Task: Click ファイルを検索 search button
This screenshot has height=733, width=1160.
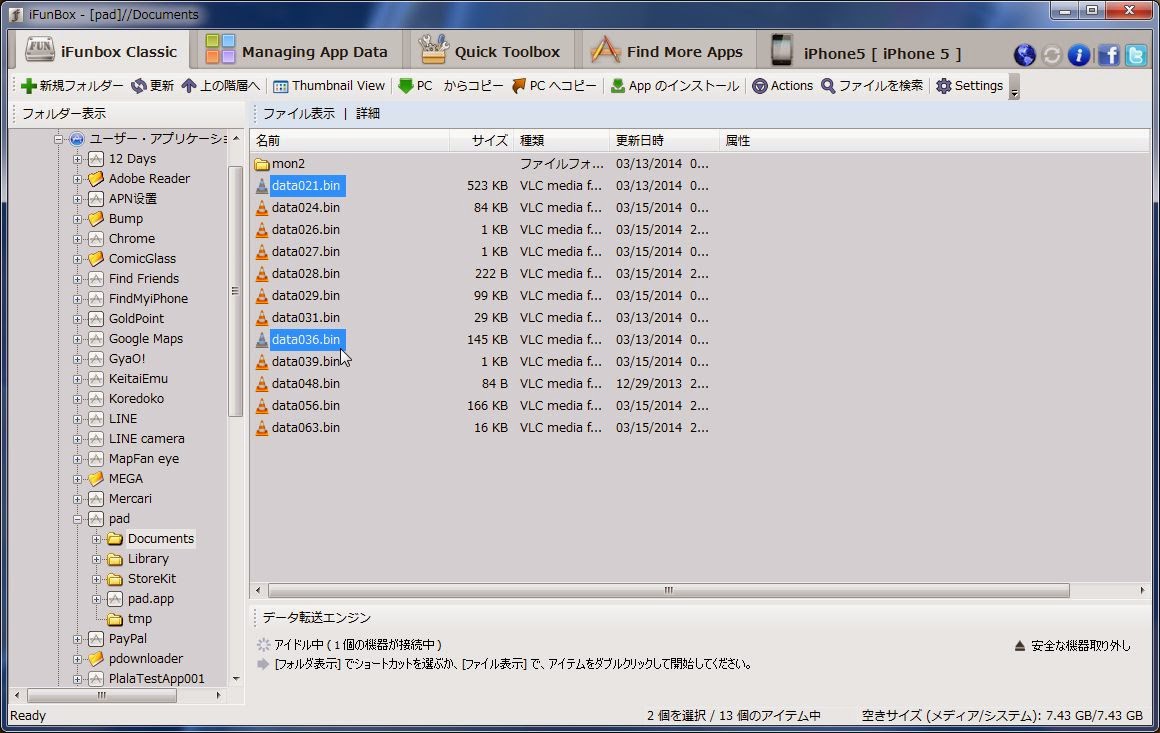Action: [872, 86]
